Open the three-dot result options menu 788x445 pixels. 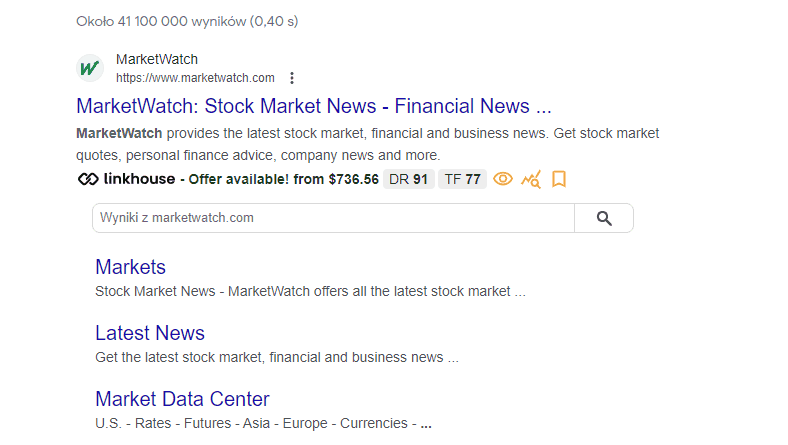(x=292, y=78)
